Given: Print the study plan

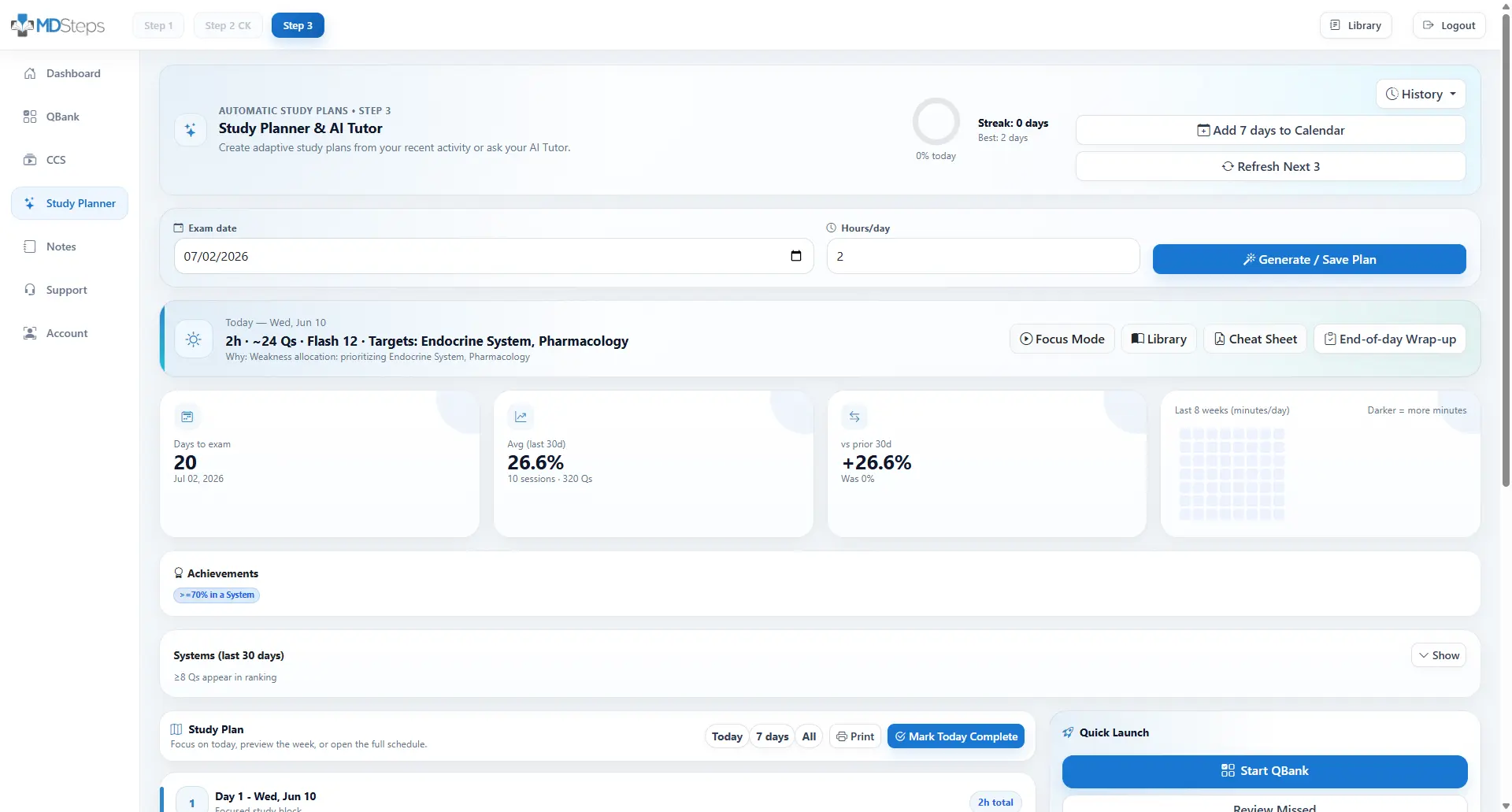Looking at the screenshot, I should [855, 736].
